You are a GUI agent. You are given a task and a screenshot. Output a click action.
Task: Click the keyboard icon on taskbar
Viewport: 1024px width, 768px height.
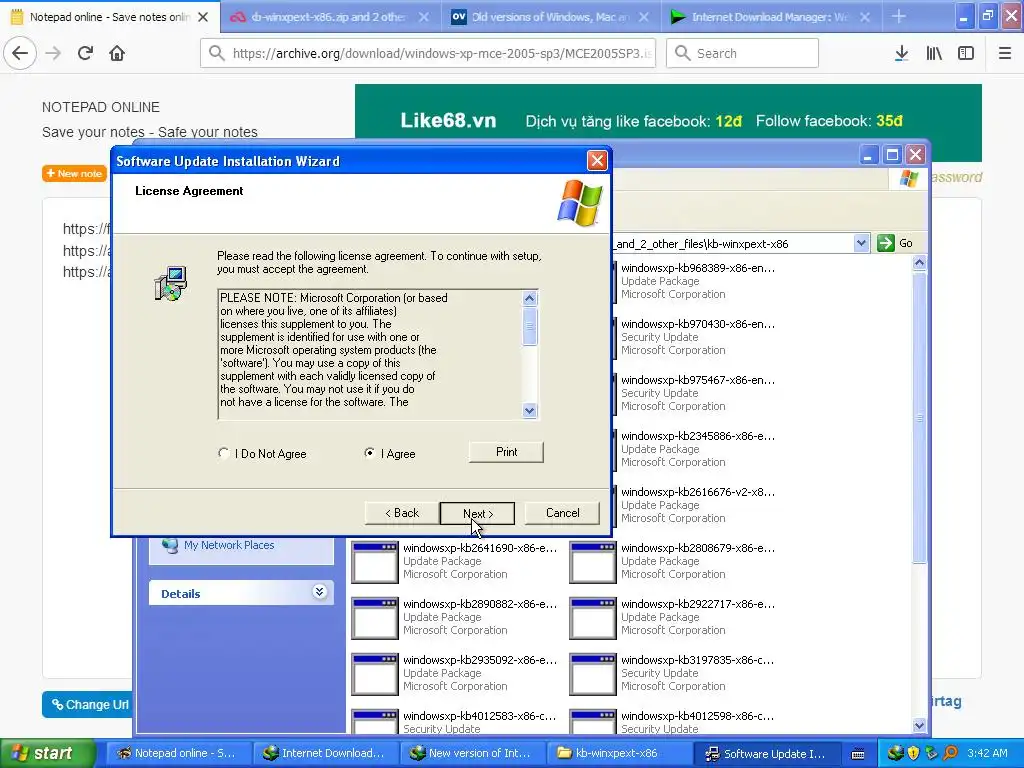(858, 754)
